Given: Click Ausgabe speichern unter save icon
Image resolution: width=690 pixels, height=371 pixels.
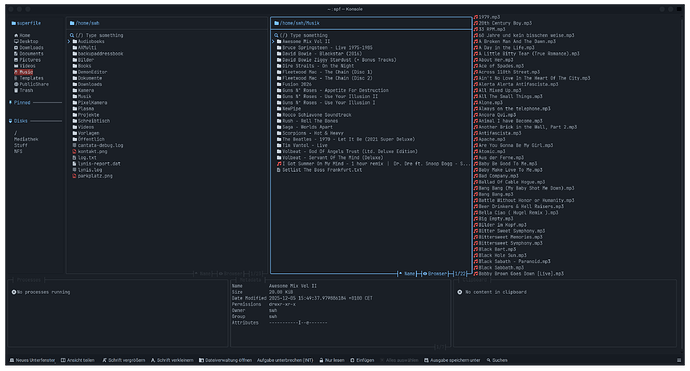Looking at the screenshot, I should pyautogui.click(x=426, y=360).
